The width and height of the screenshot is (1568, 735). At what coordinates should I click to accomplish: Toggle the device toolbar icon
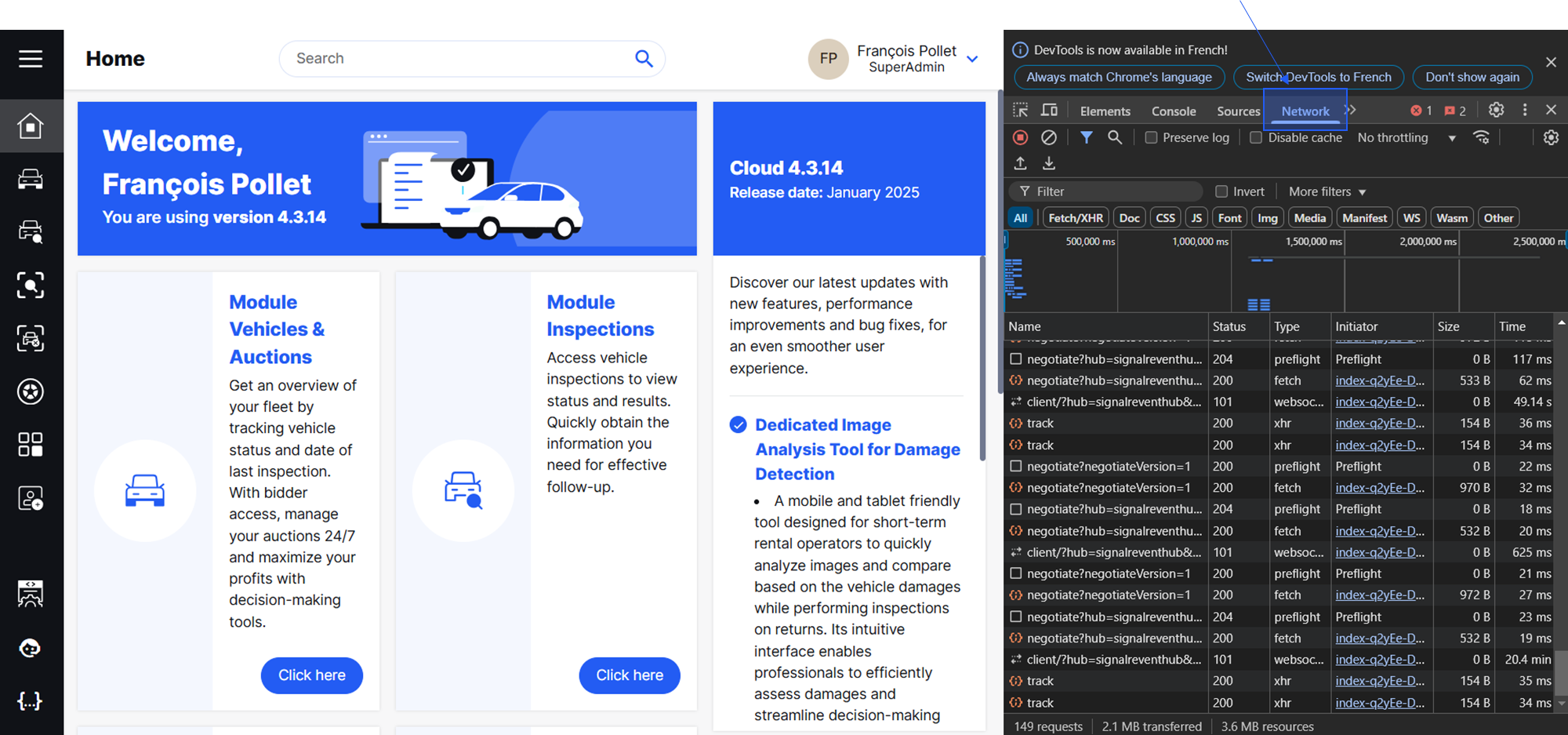[1049, 111]
